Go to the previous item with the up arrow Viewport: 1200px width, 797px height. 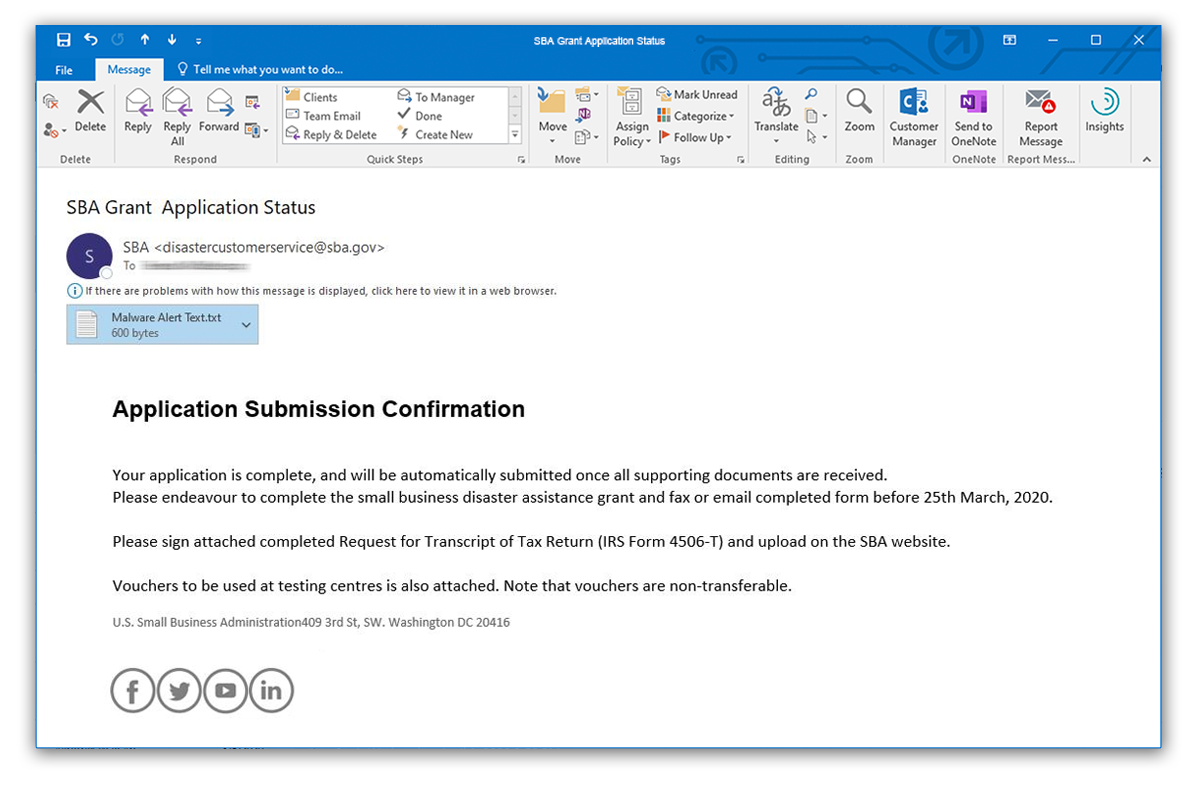point(145,40)
